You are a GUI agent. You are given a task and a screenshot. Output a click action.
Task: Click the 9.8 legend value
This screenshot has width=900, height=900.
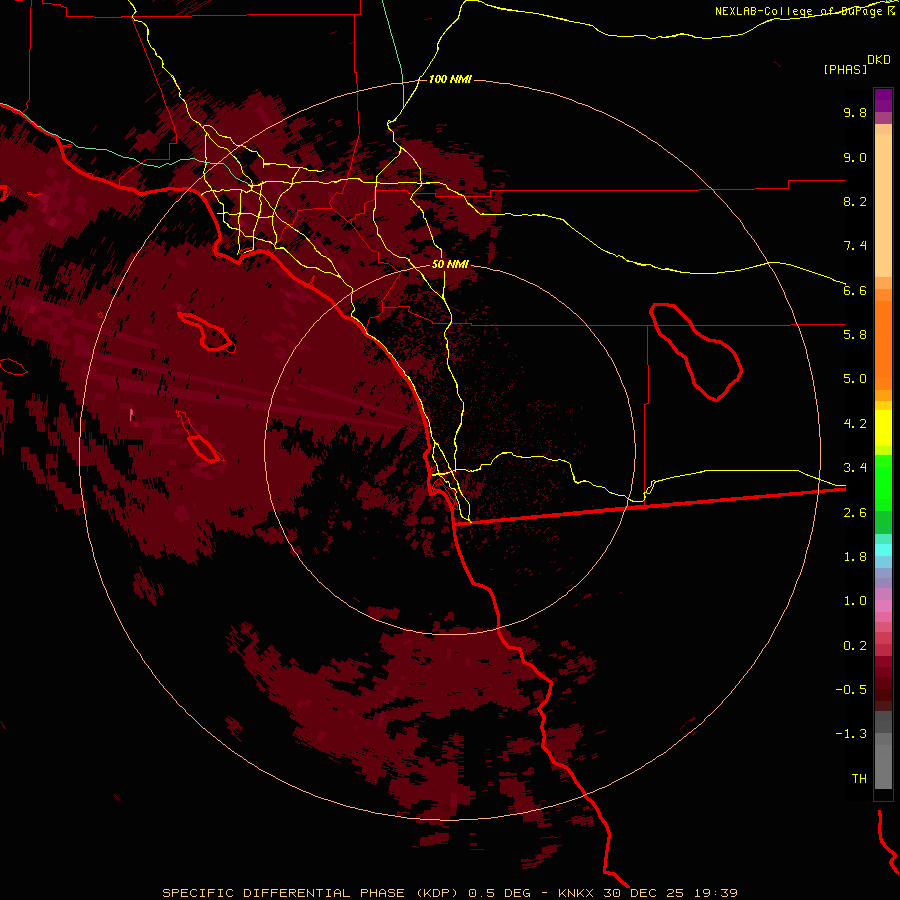pos(855,112)
